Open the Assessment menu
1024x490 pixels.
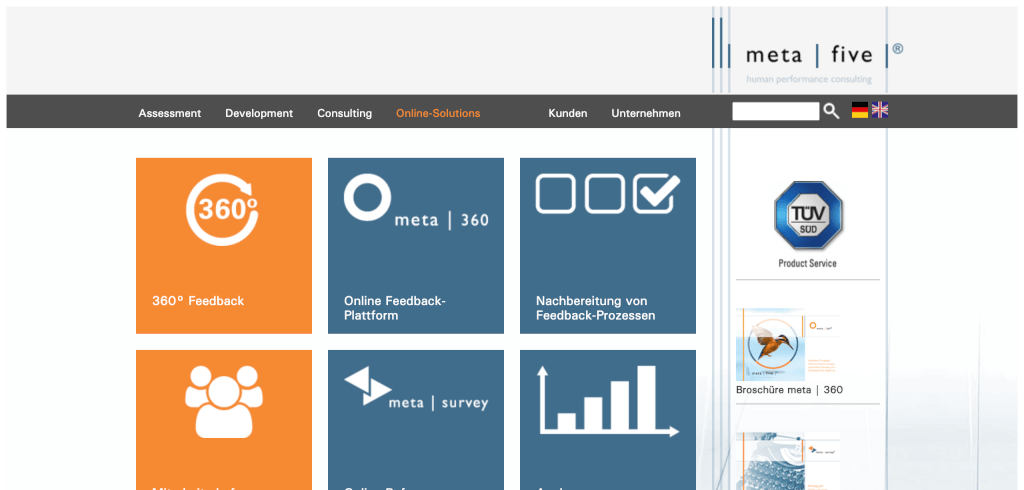170,113
